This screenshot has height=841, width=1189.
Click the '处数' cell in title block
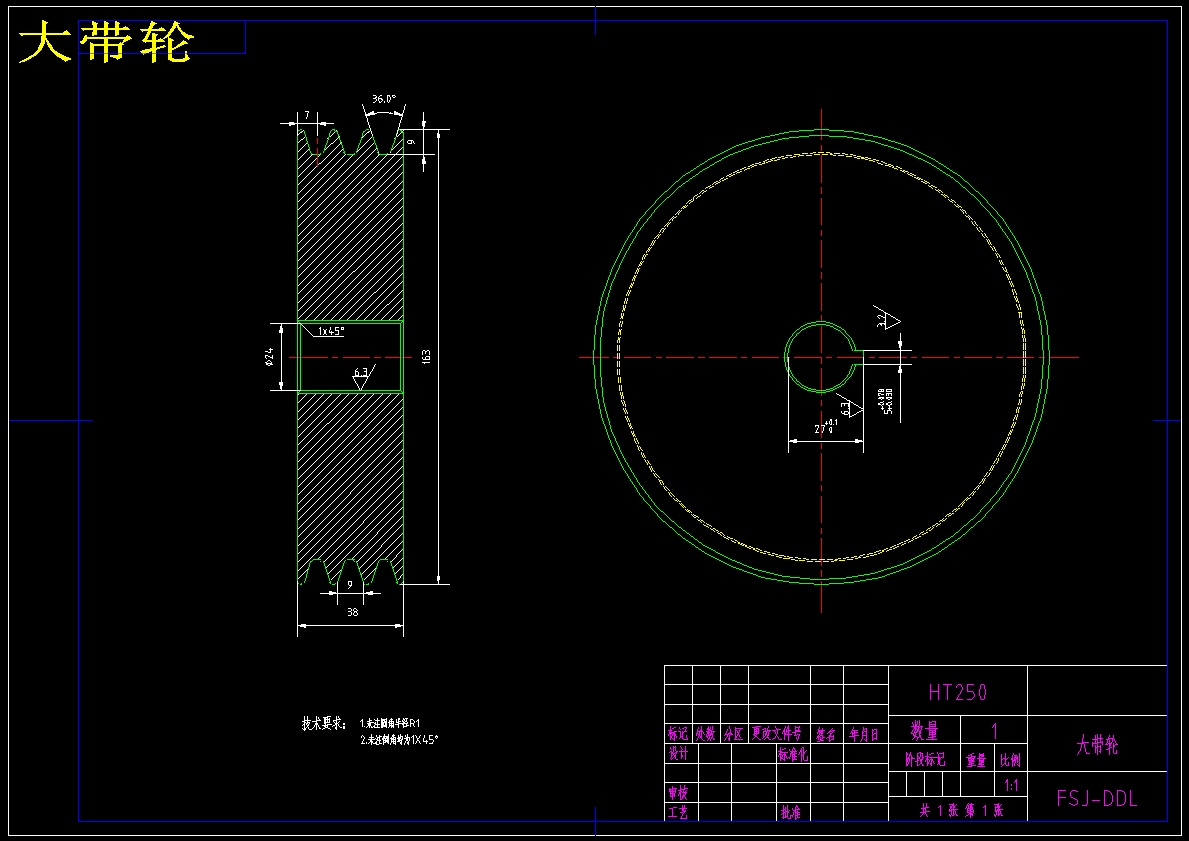(x=706, y=733)
